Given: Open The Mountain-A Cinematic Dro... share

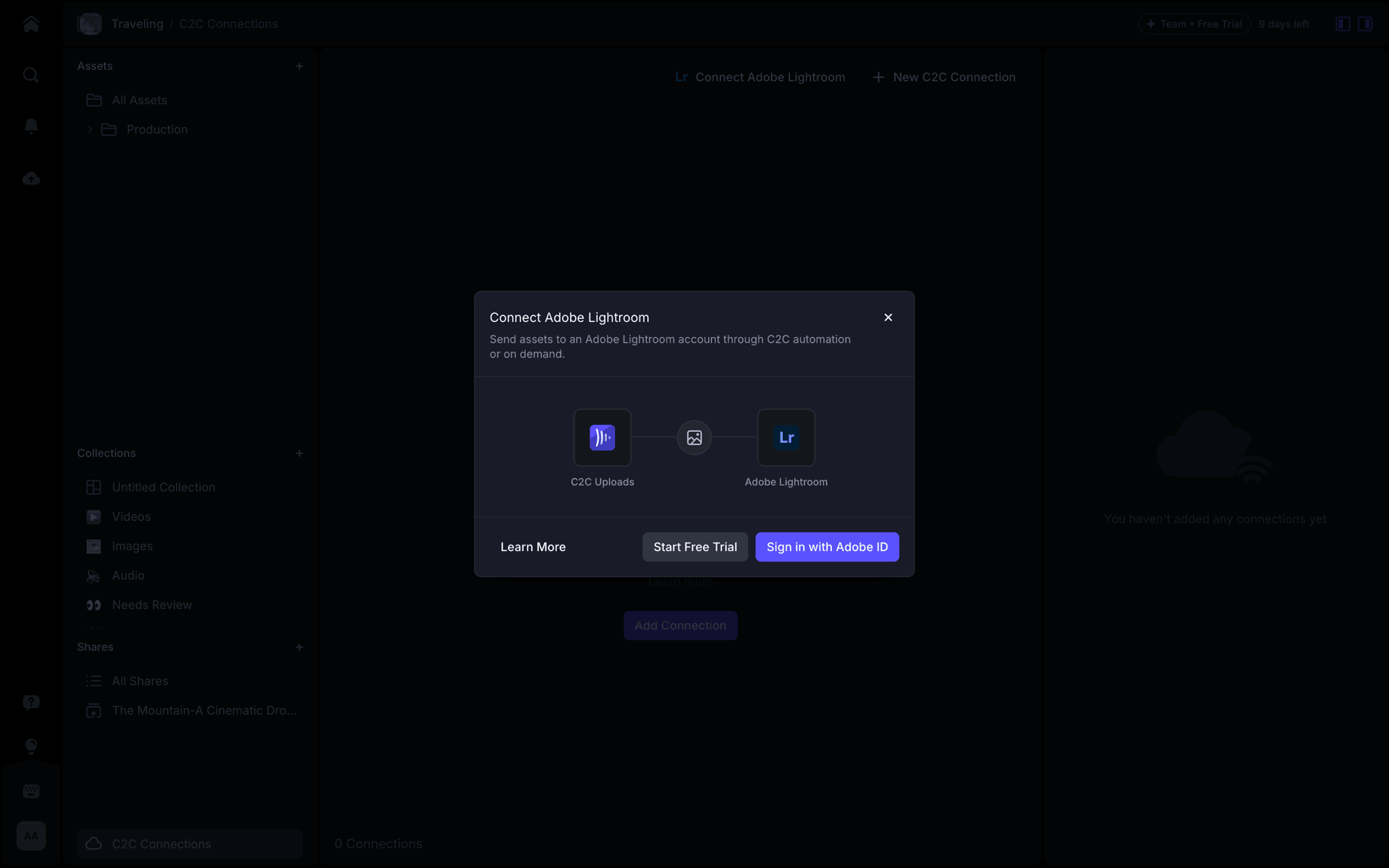Looking at the screenshot, I should point(190,710).
